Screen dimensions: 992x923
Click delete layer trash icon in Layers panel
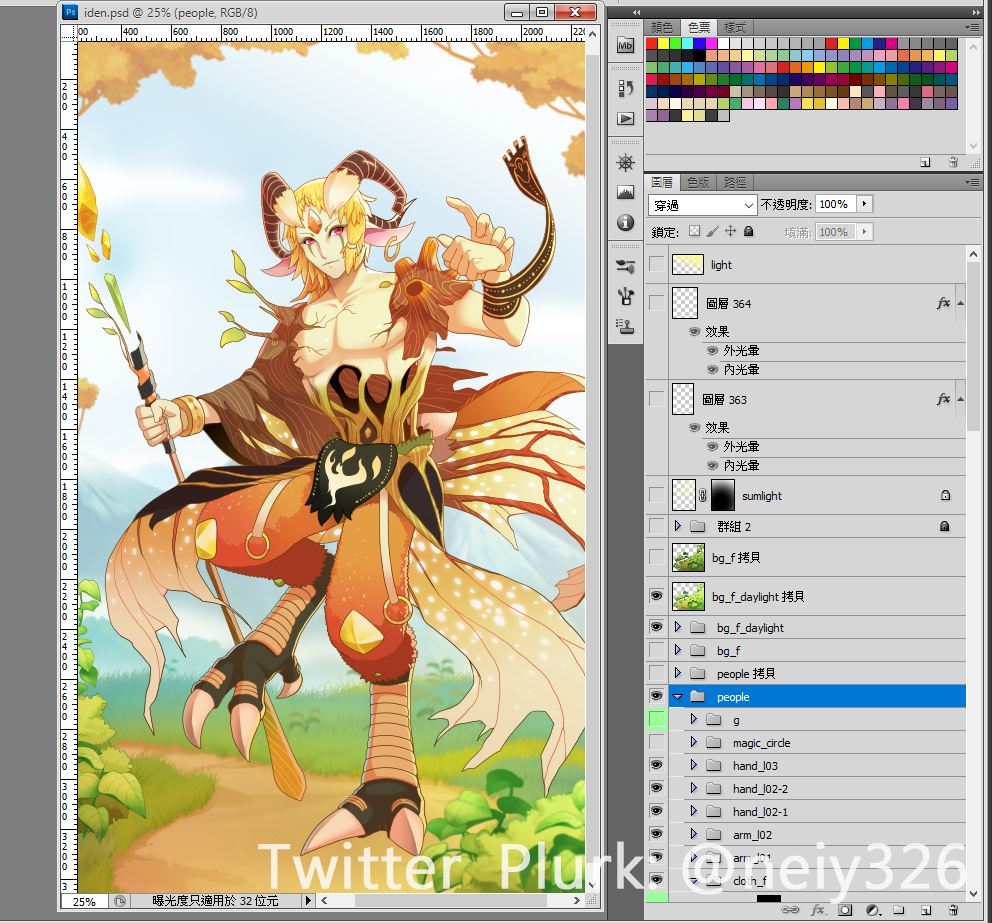click(x=953, y=911)
